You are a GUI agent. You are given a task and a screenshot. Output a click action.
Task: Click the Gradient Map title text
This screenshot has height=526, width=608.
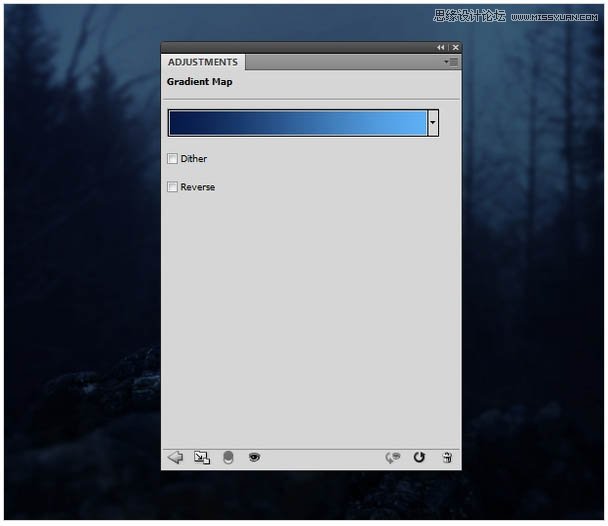tap(199, 82)
